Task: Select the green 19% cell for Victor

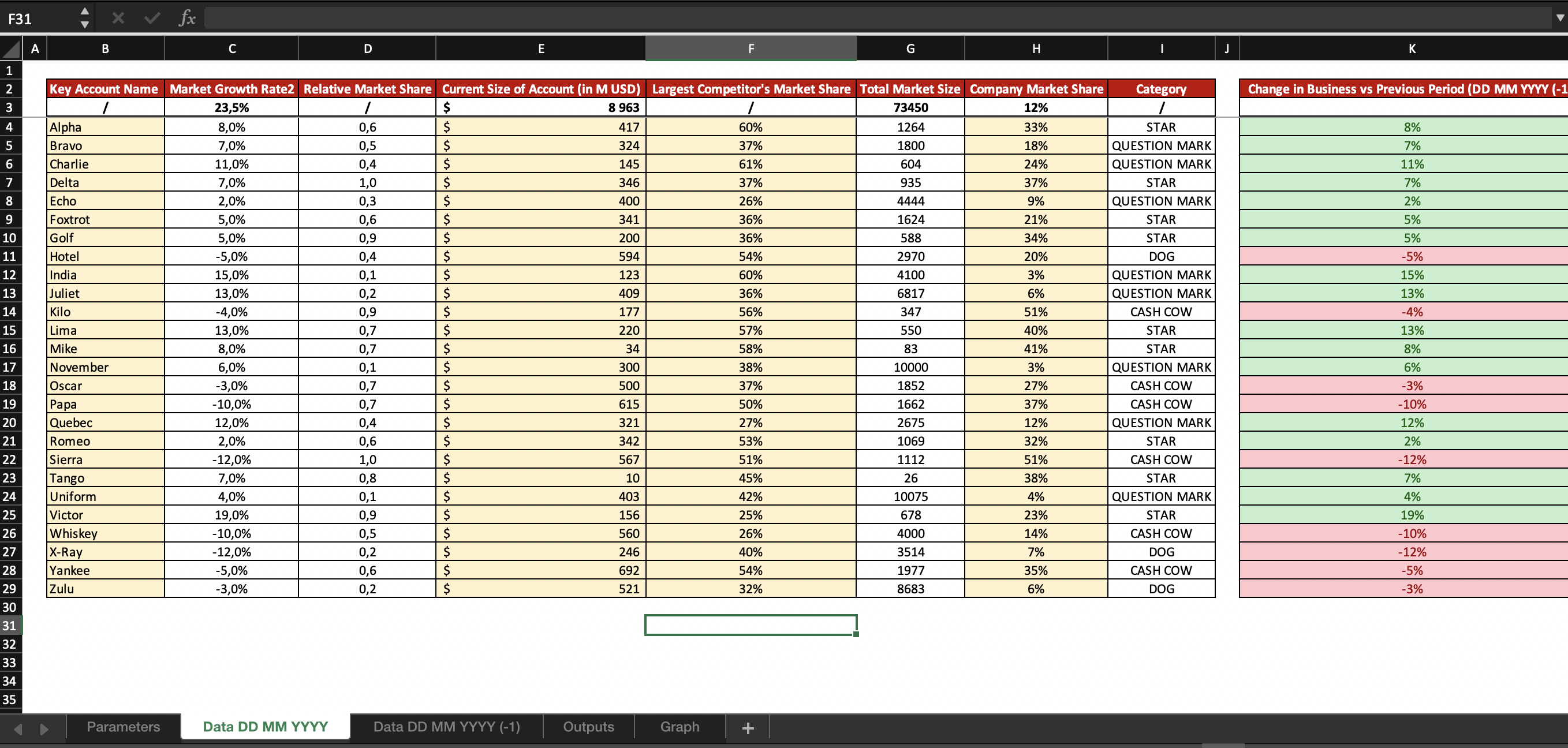Action: [x=1411, y=515]
